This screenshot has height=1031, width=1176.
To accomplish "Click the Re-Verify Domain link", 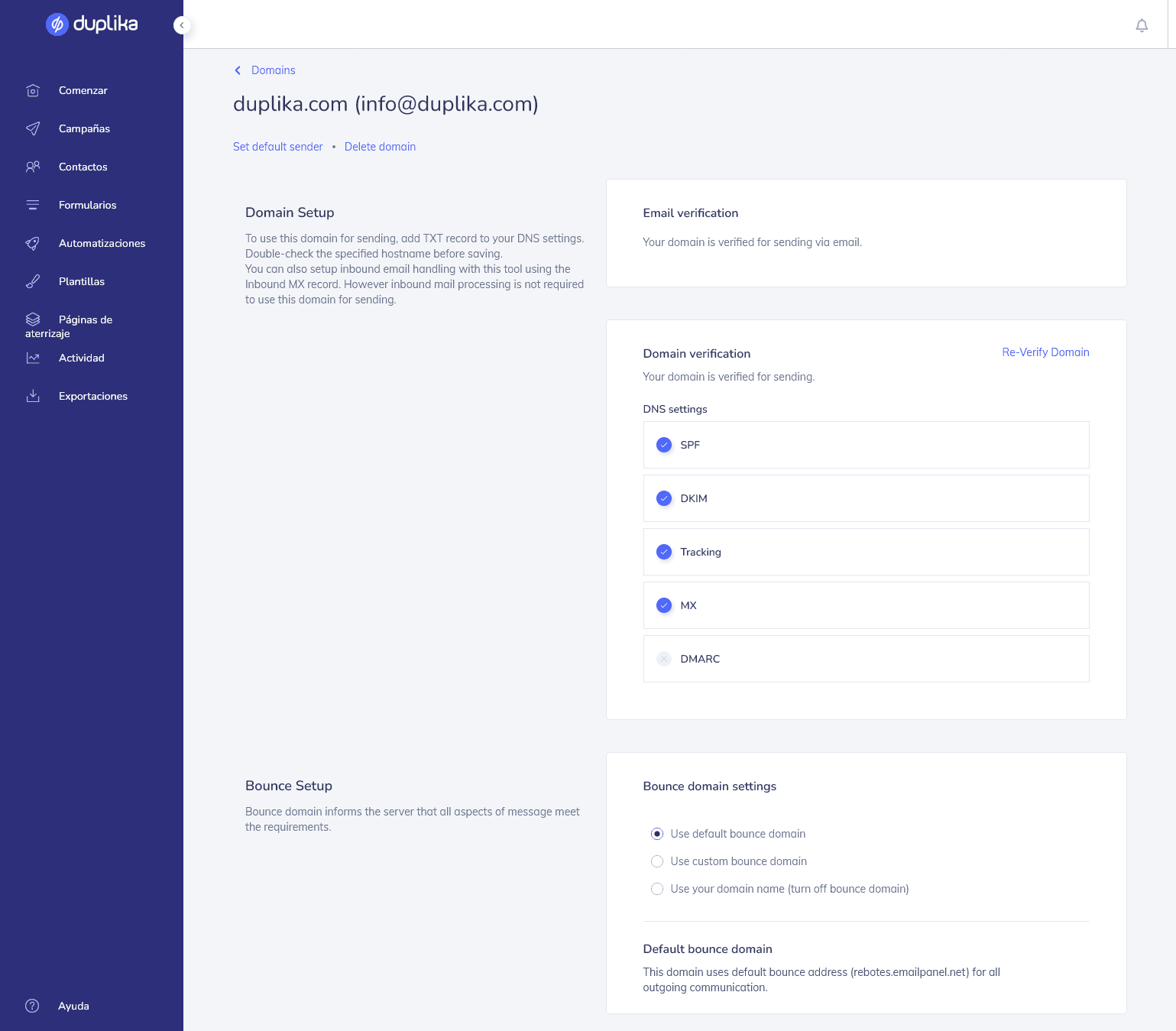I will pos(1045,352).
